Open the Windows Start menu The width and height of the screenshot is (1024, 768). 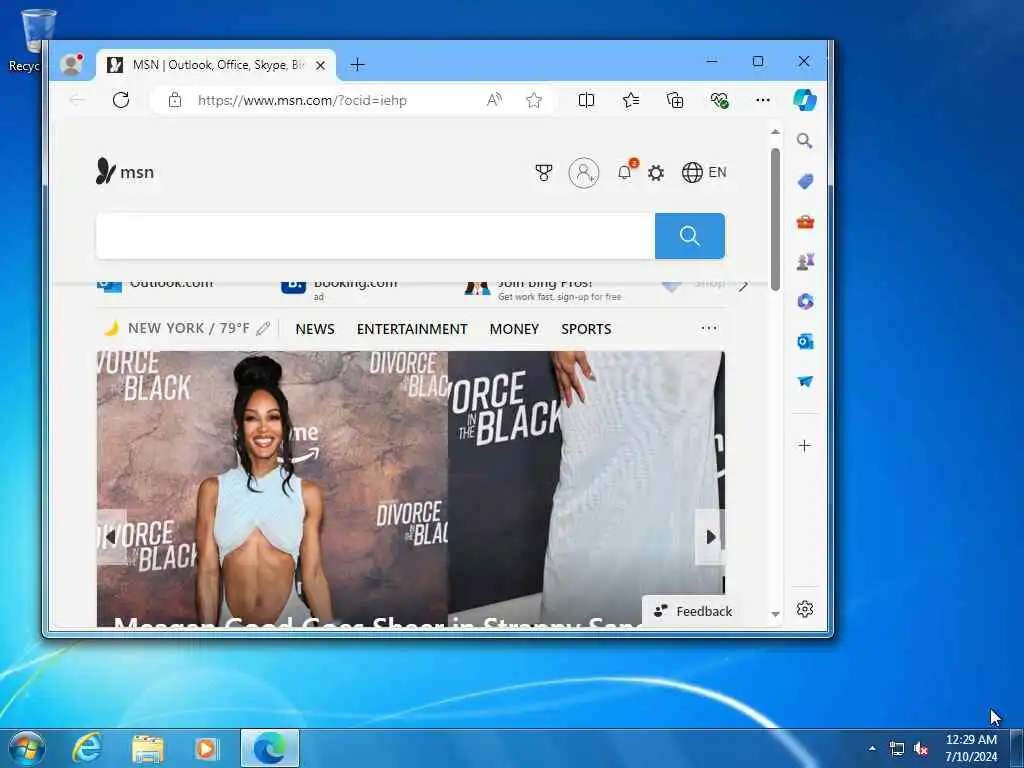pos(27,748)
